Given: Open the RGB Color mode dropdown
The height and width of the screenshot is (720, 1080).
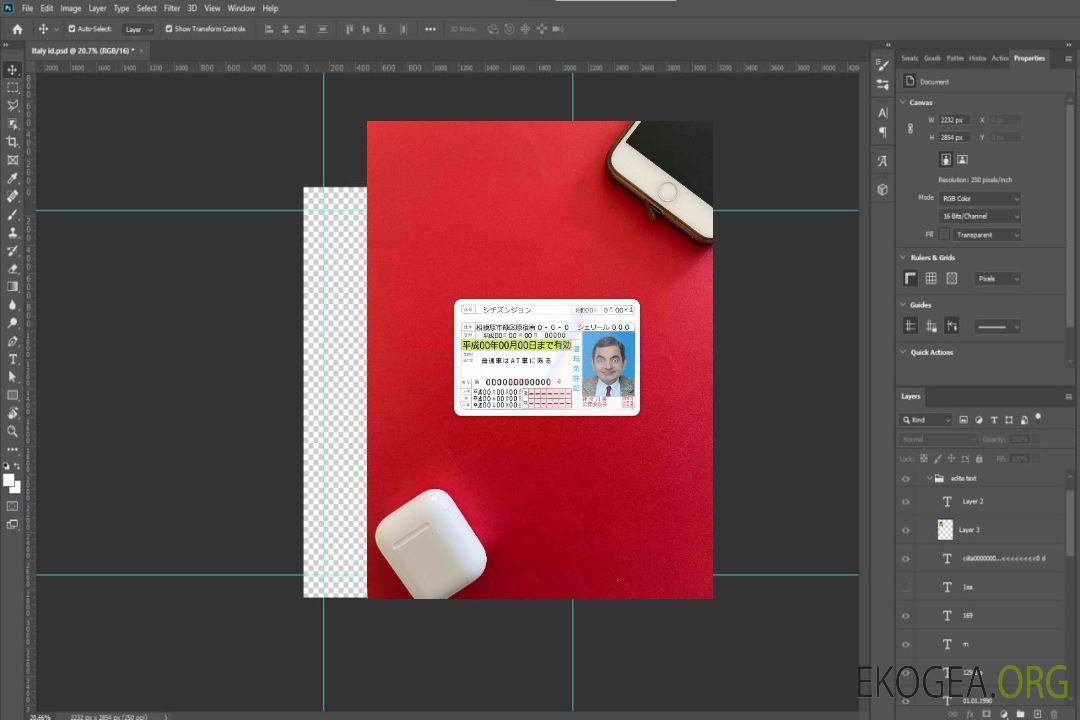Looking at the screenshot, I should 980,199.
